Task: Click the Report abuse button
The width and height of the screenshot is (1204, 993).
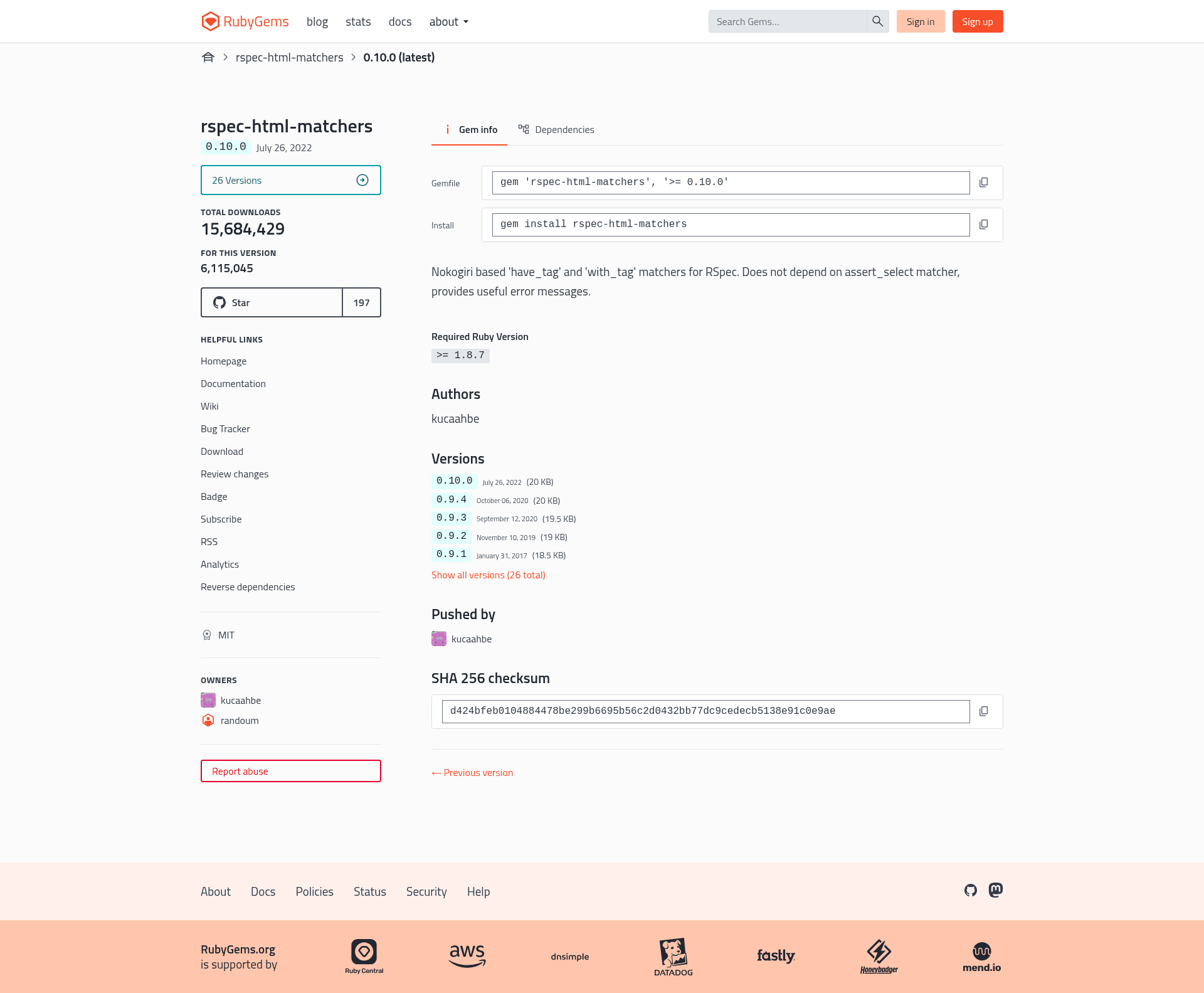Action: coord(291,771)
